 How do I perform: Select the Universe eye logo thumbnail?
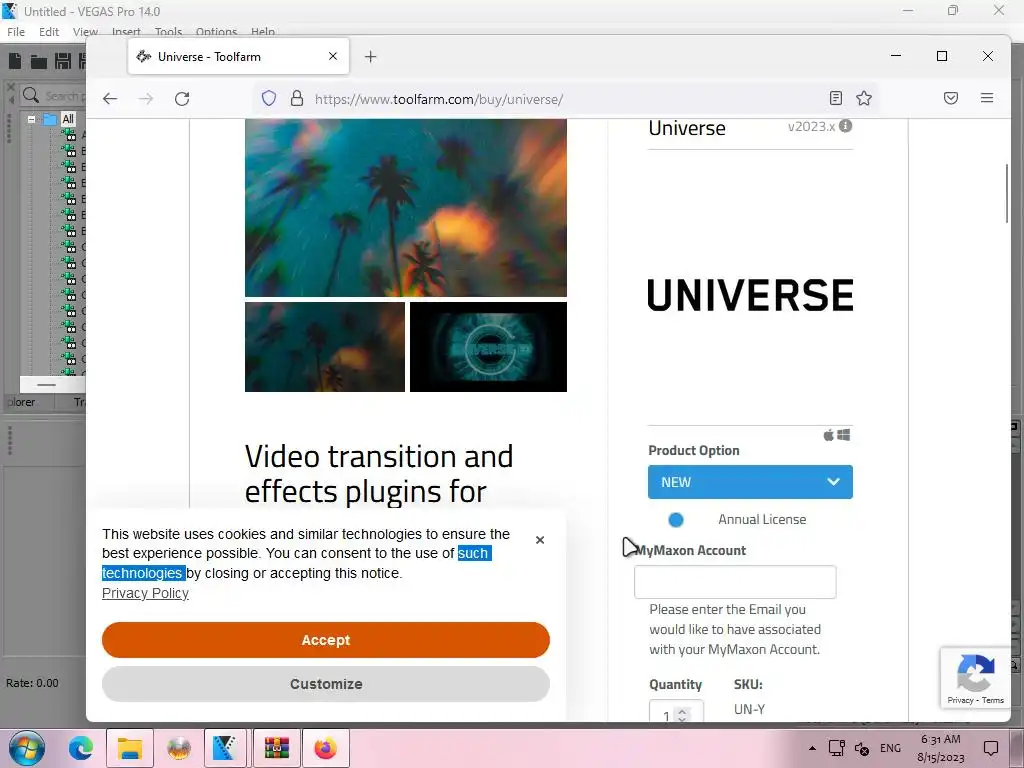(488, 347)
